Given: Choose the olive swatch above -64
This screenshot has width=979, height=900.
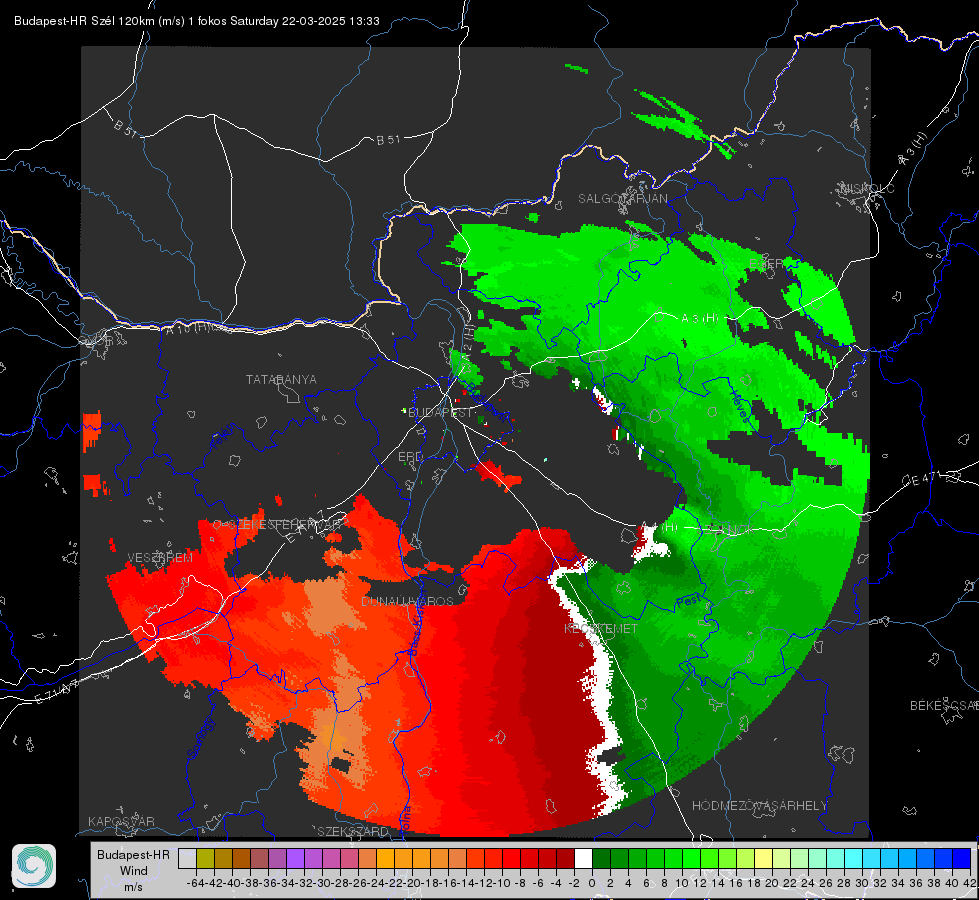Looking at the screenshot, I should coord(205,859).
